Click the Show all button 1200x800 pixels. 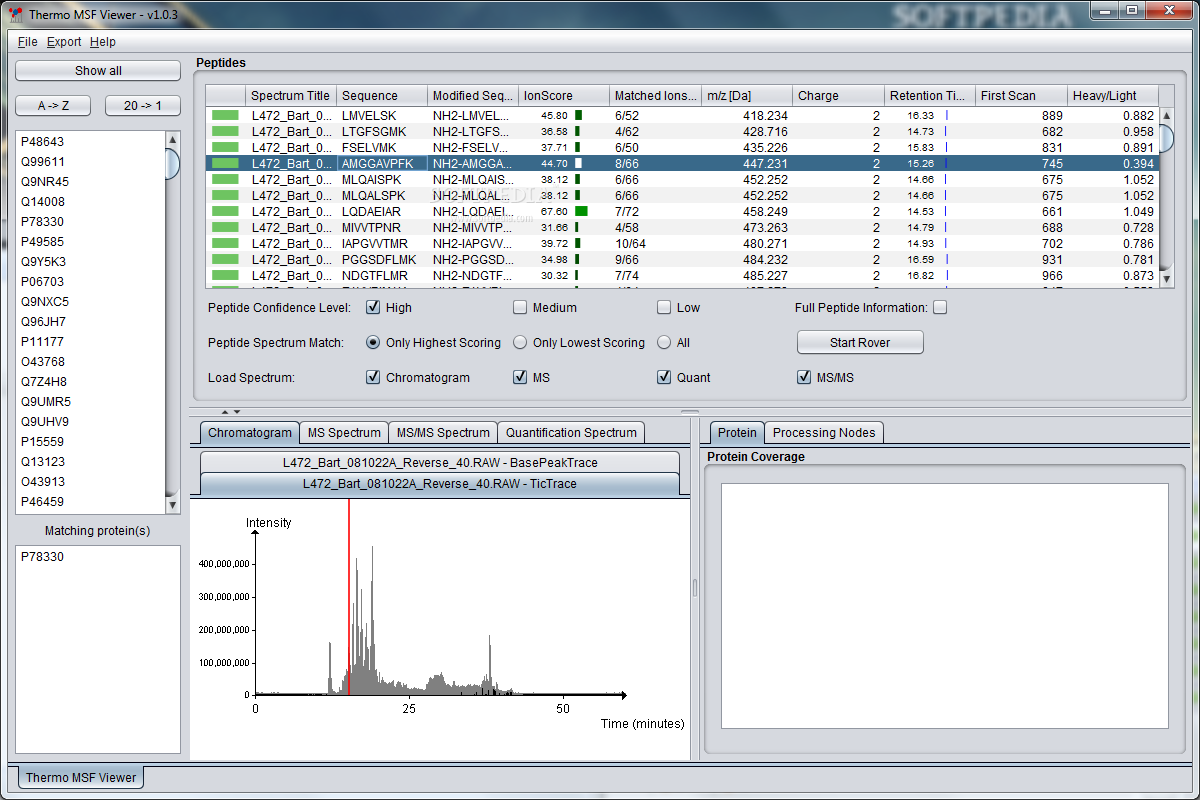click(98, 71)
